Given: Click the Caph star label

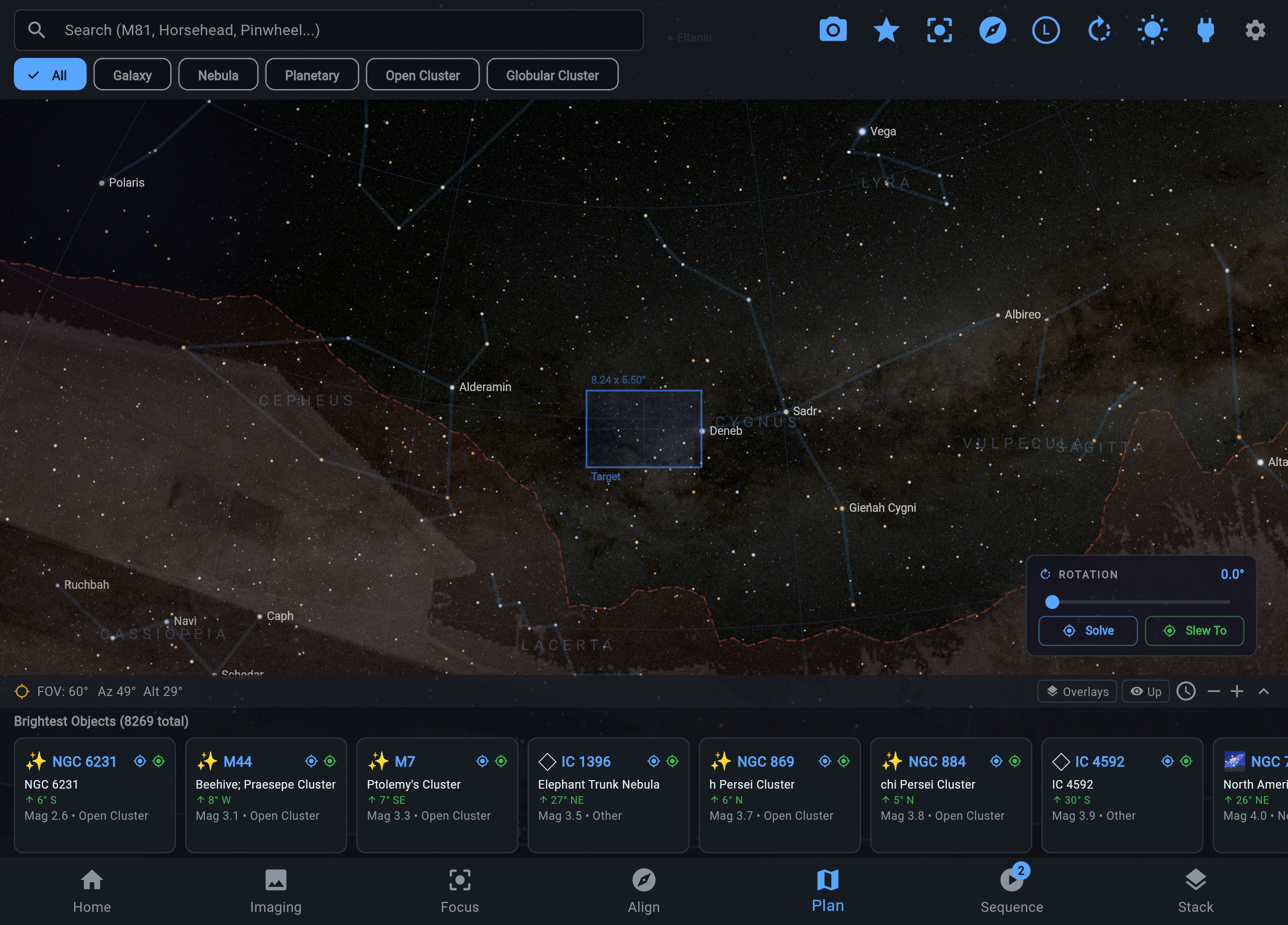Looking at the screenshot, I should [x=280, y=615].
